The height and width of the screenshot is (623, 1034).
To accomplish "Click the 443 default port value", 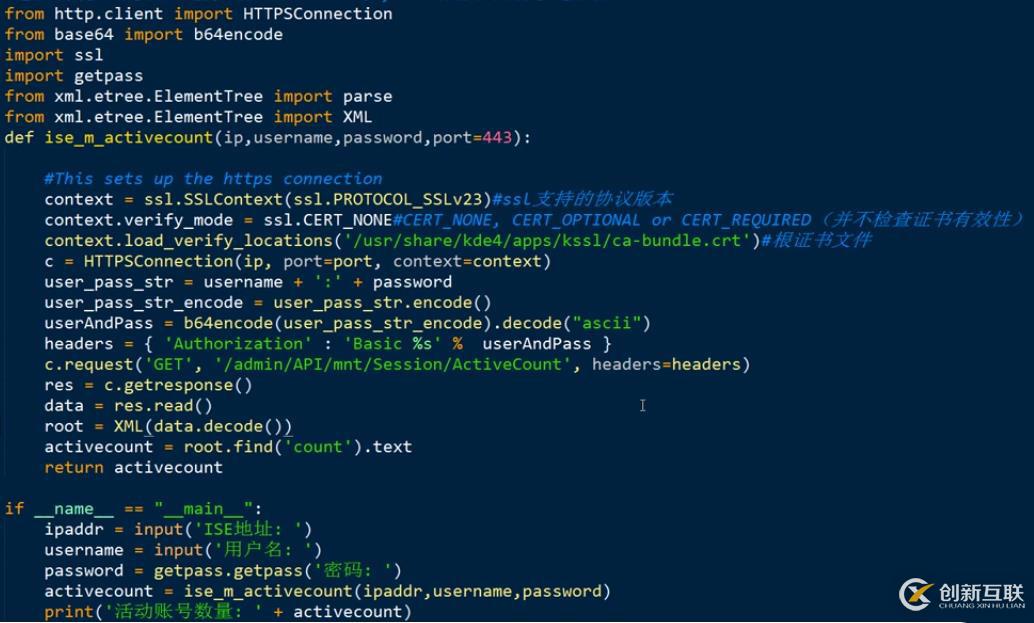I will 497,138.
